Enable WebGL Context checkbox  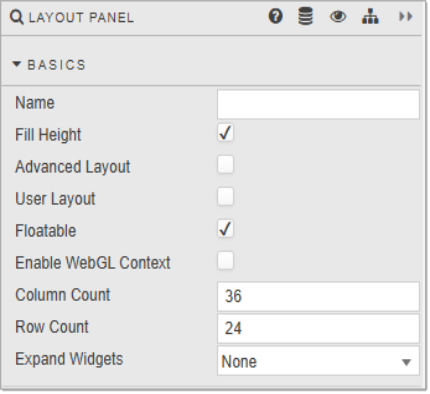click(x=225, y=261)
